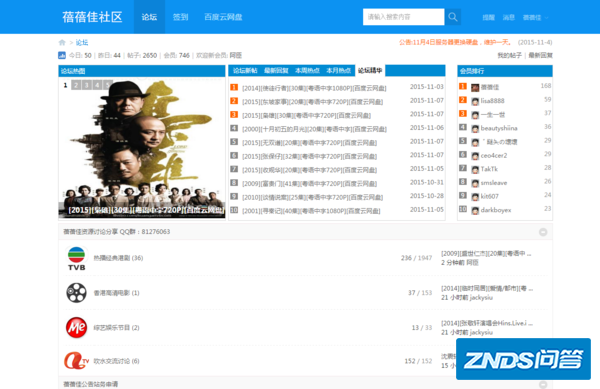Open post [2015] 东坡家事 20集
The height and width of the screenshot is (389, 600).
(x=312, y=102)
